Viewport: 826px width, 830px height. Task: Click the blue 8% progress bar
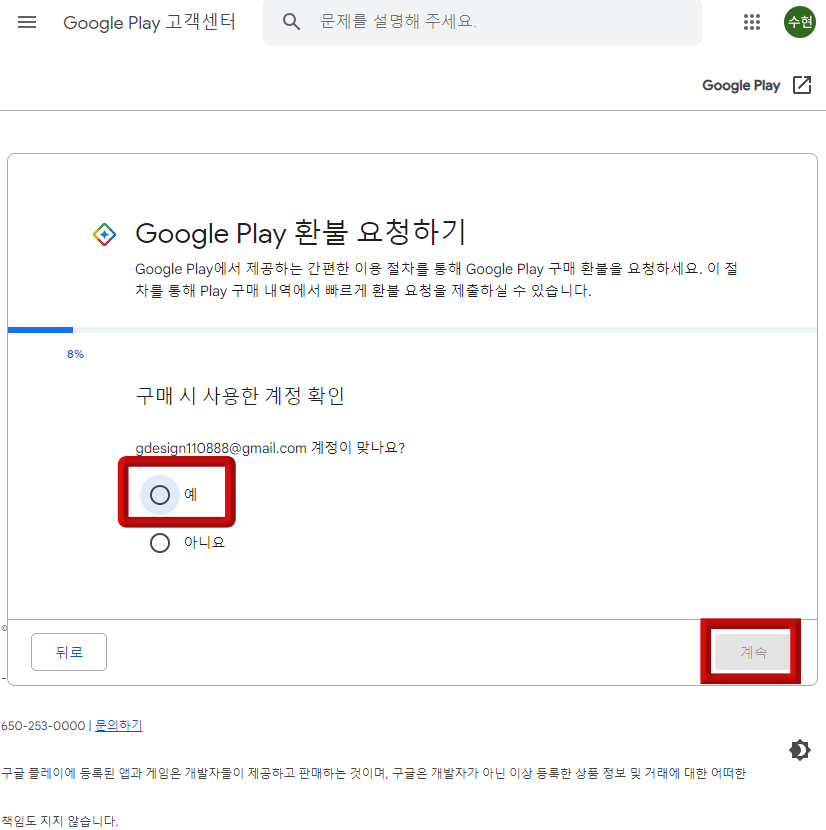click(40, 329)
